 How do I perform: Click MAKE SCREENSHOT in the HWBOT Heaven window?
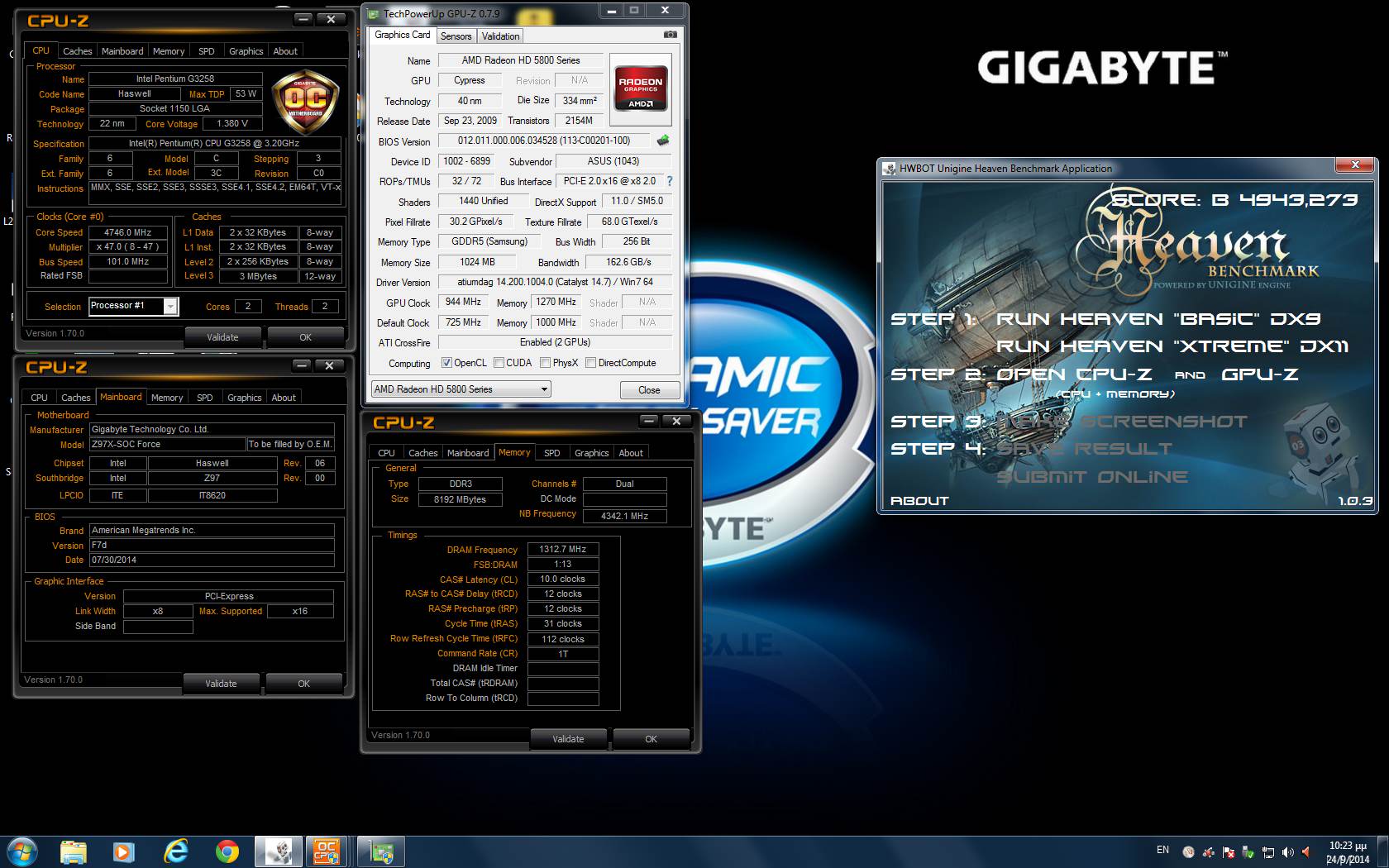[1122, 422]
